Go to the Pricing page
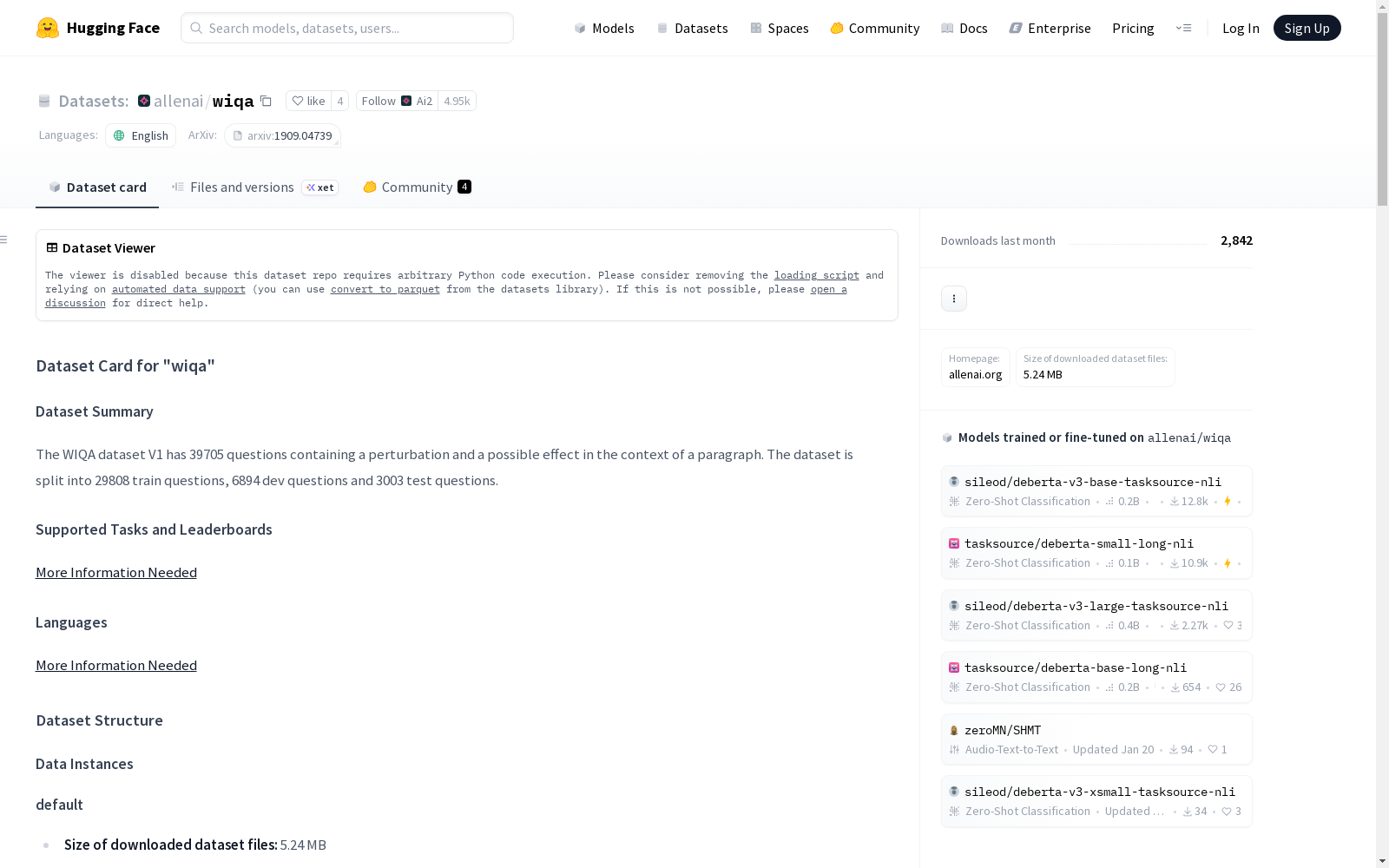The image size is (1389, 868). click(1133, 28)
